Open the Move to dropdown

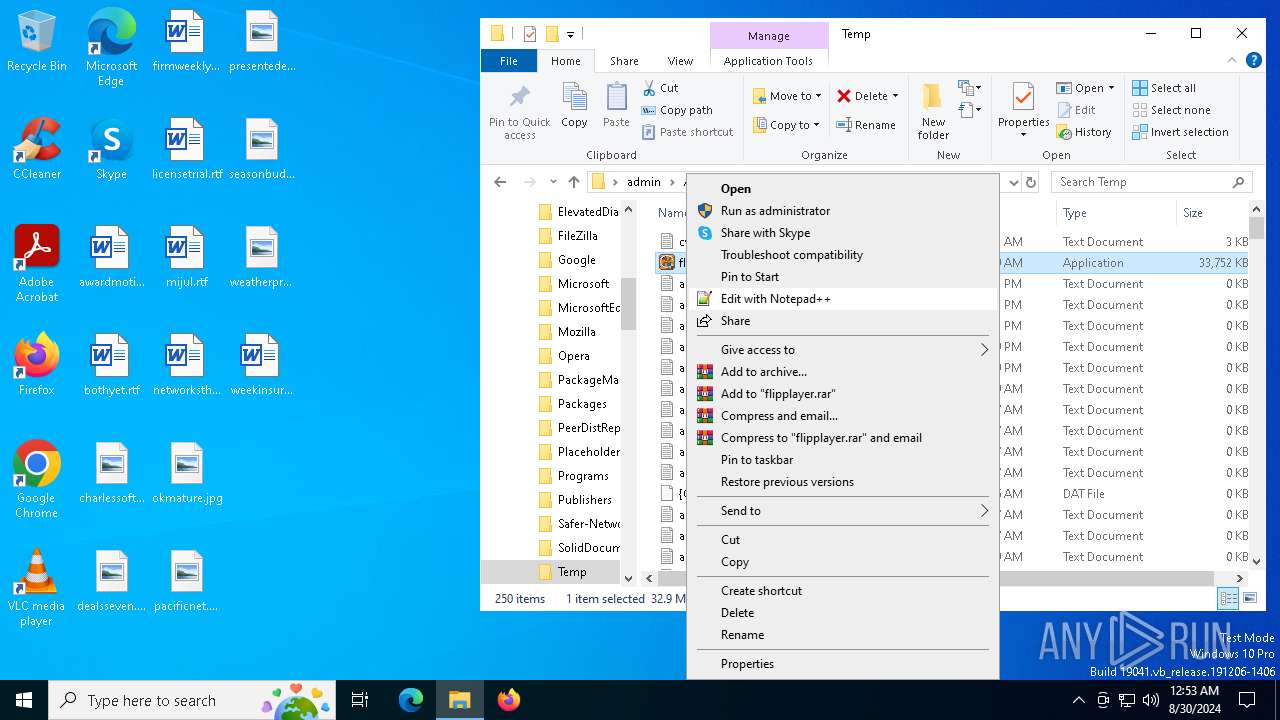(x=787, y=96)
